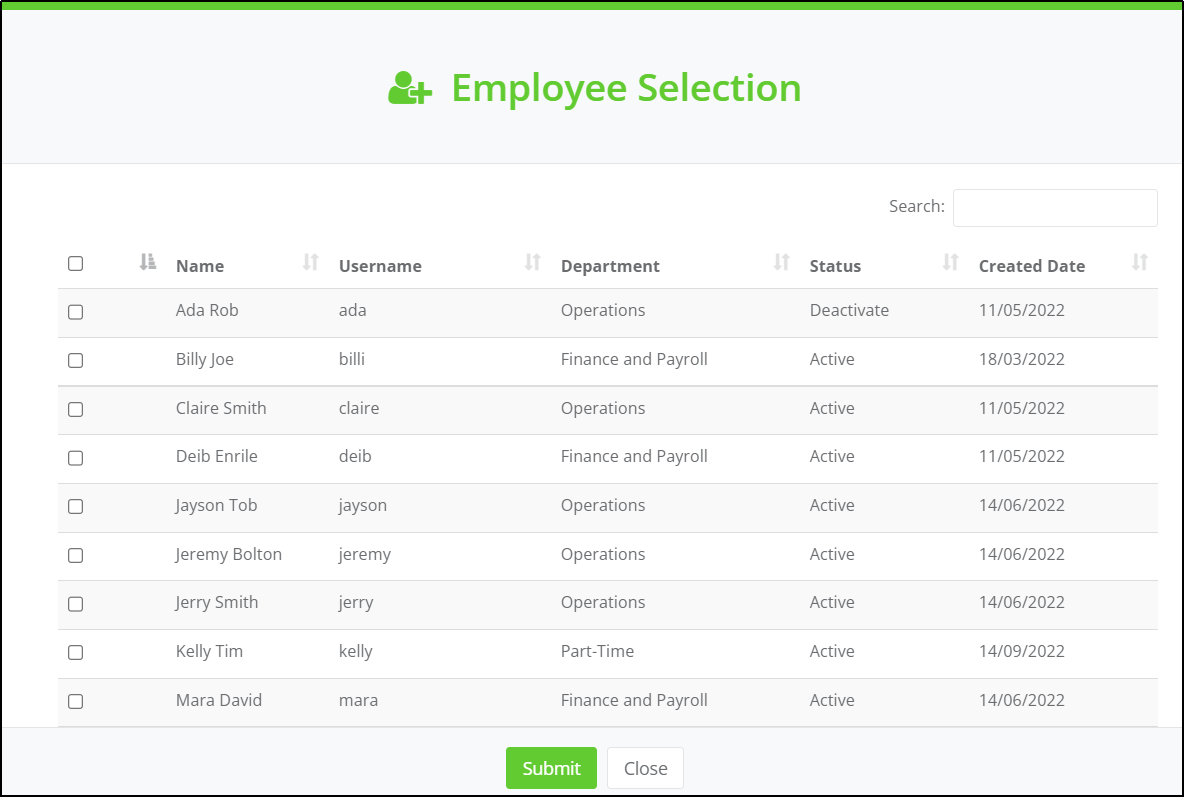
Task: Click the name Mara David
Action: [x=219, y=700]
